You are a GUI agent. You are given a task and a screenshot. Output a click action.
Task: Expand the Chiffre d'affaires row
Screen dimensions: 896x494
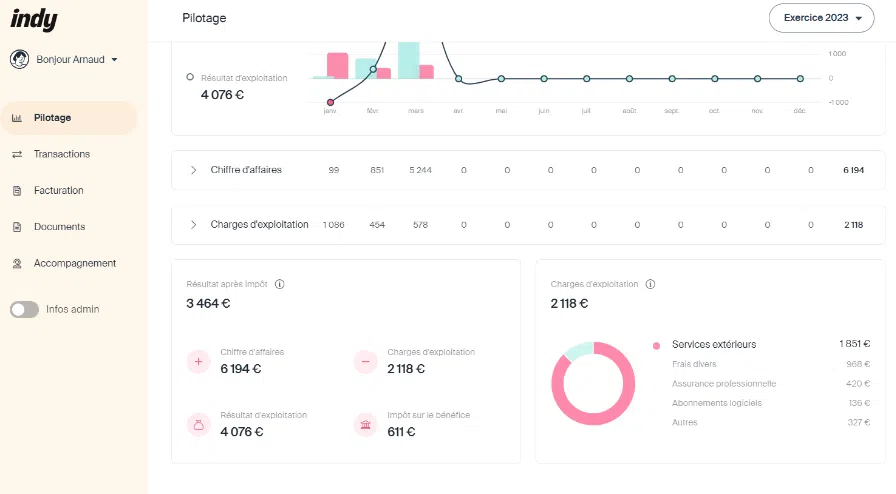193,170
